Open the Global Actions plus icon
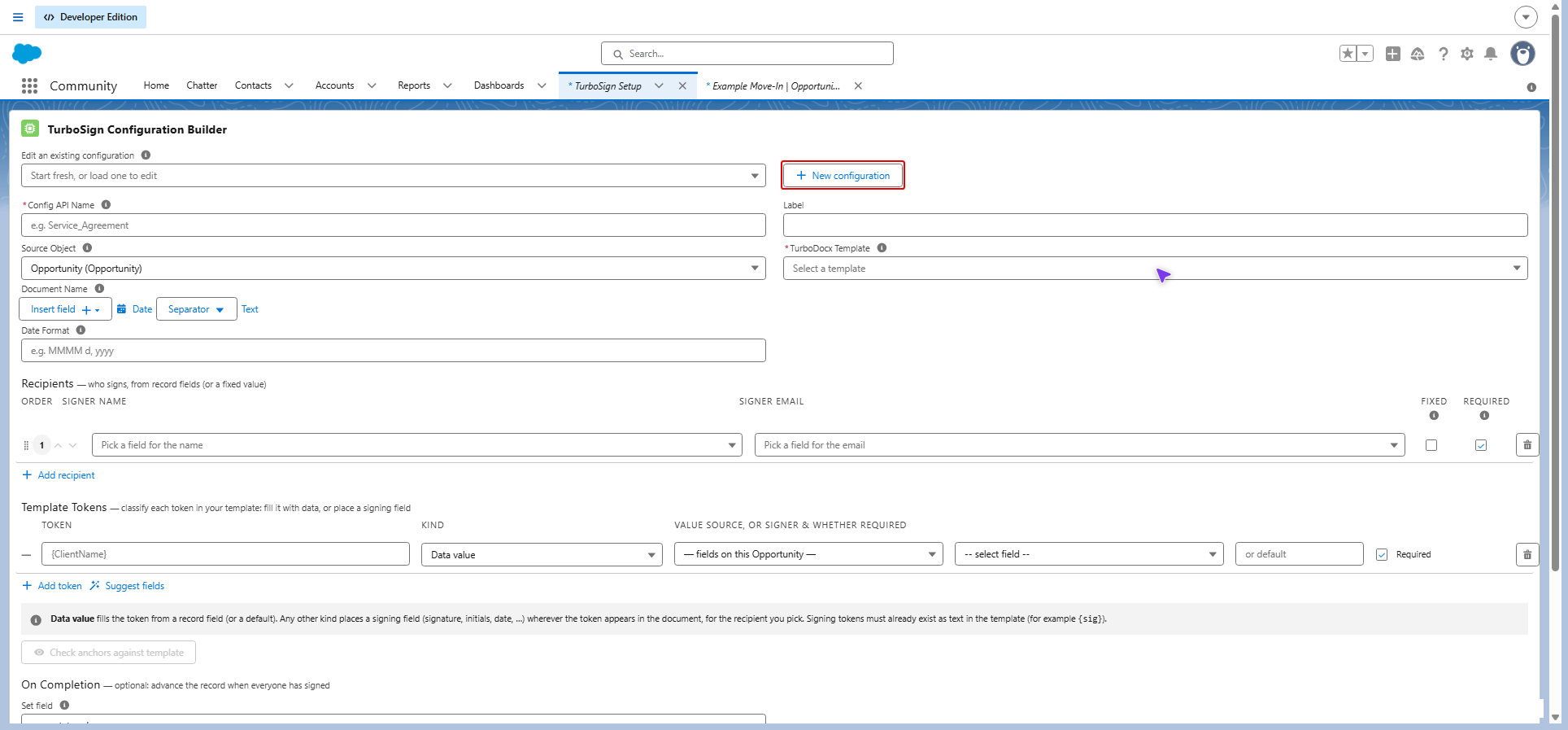 (1393, 54)
